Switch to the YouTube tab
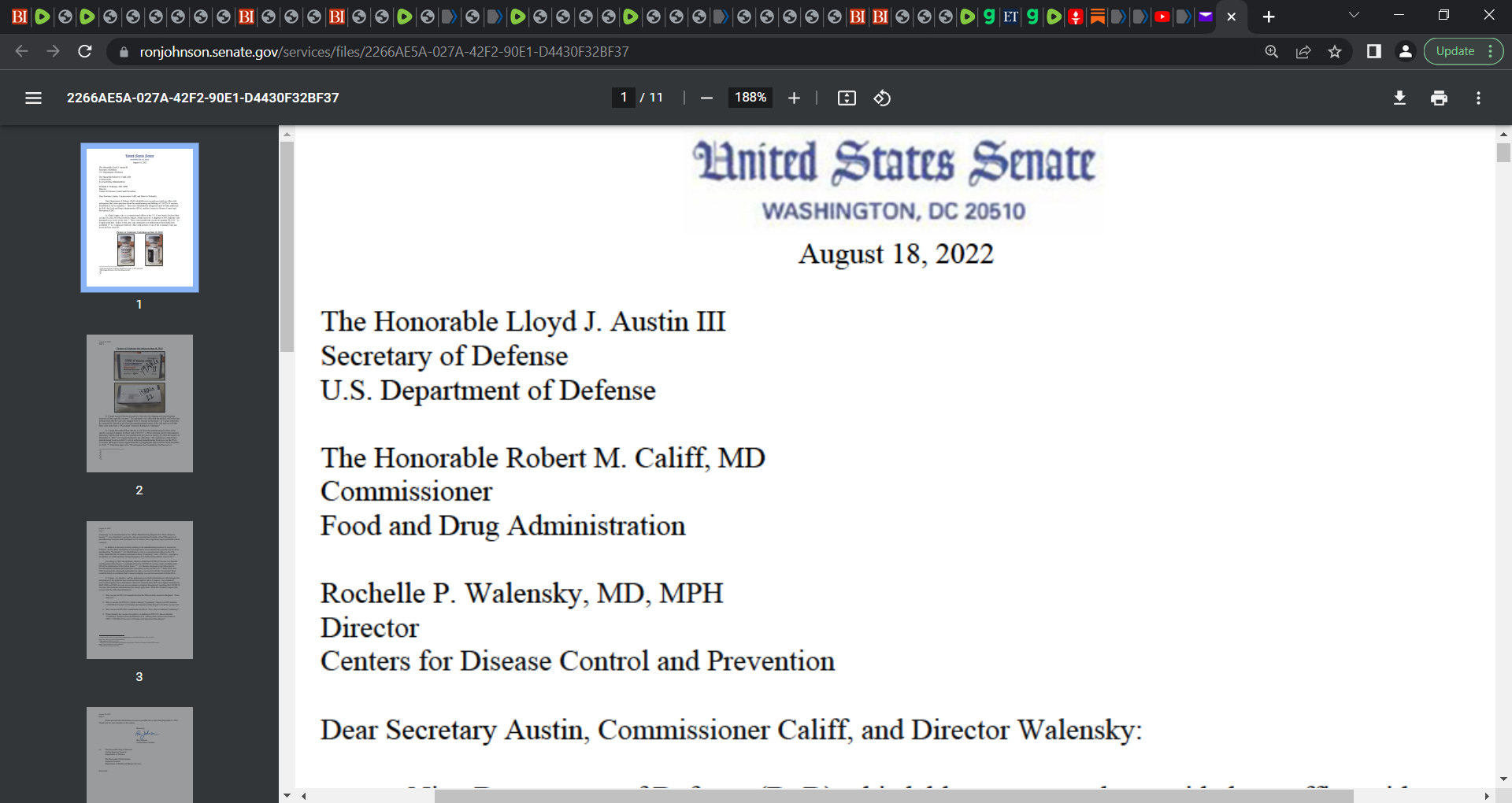Image resolution: width=1512 pixels, height=803 pixels. click(1162, 17)
